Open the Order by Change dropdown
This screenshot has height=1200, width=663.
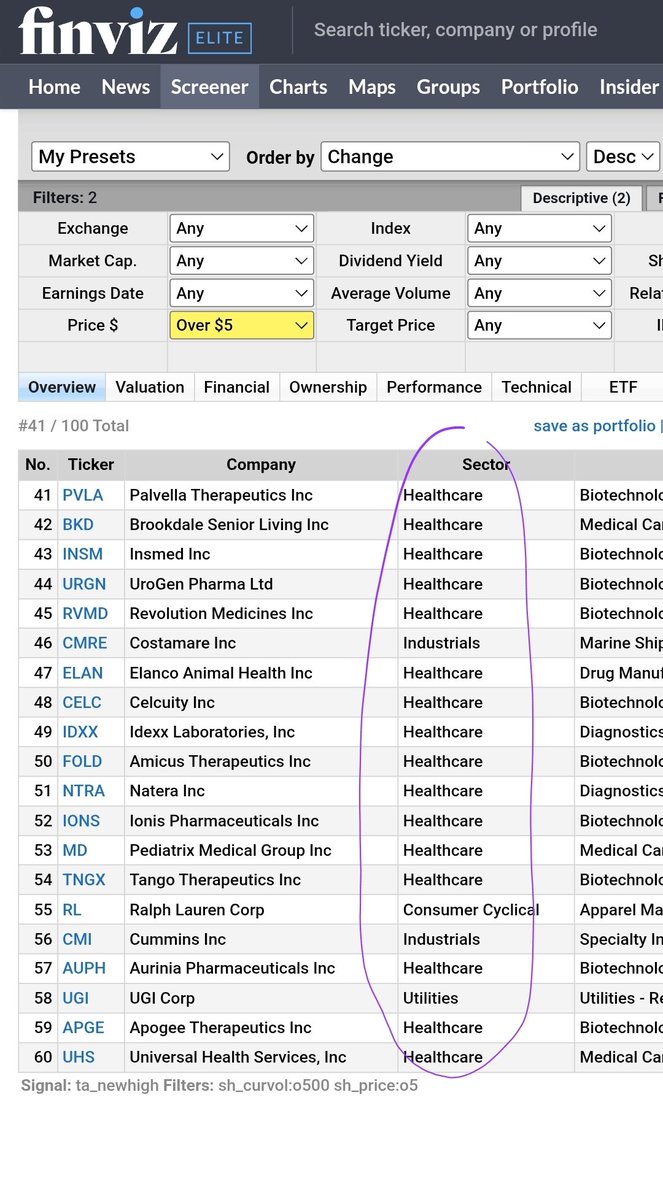pos(450,157)
